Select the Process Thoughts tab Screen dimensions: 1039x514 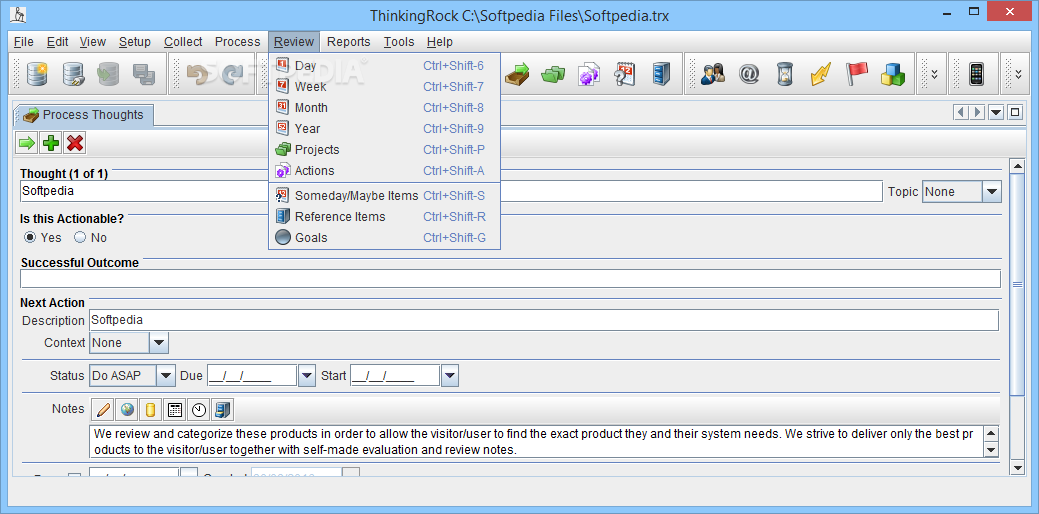(83, 115)
